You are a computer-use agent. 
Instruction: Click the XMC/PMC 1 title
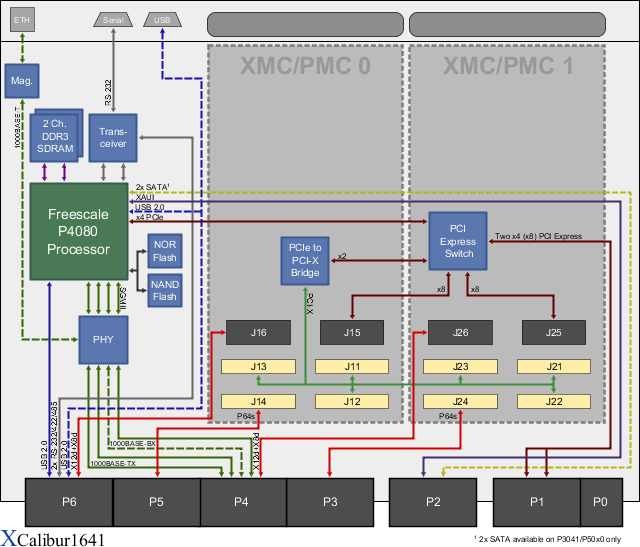[508, 66]
